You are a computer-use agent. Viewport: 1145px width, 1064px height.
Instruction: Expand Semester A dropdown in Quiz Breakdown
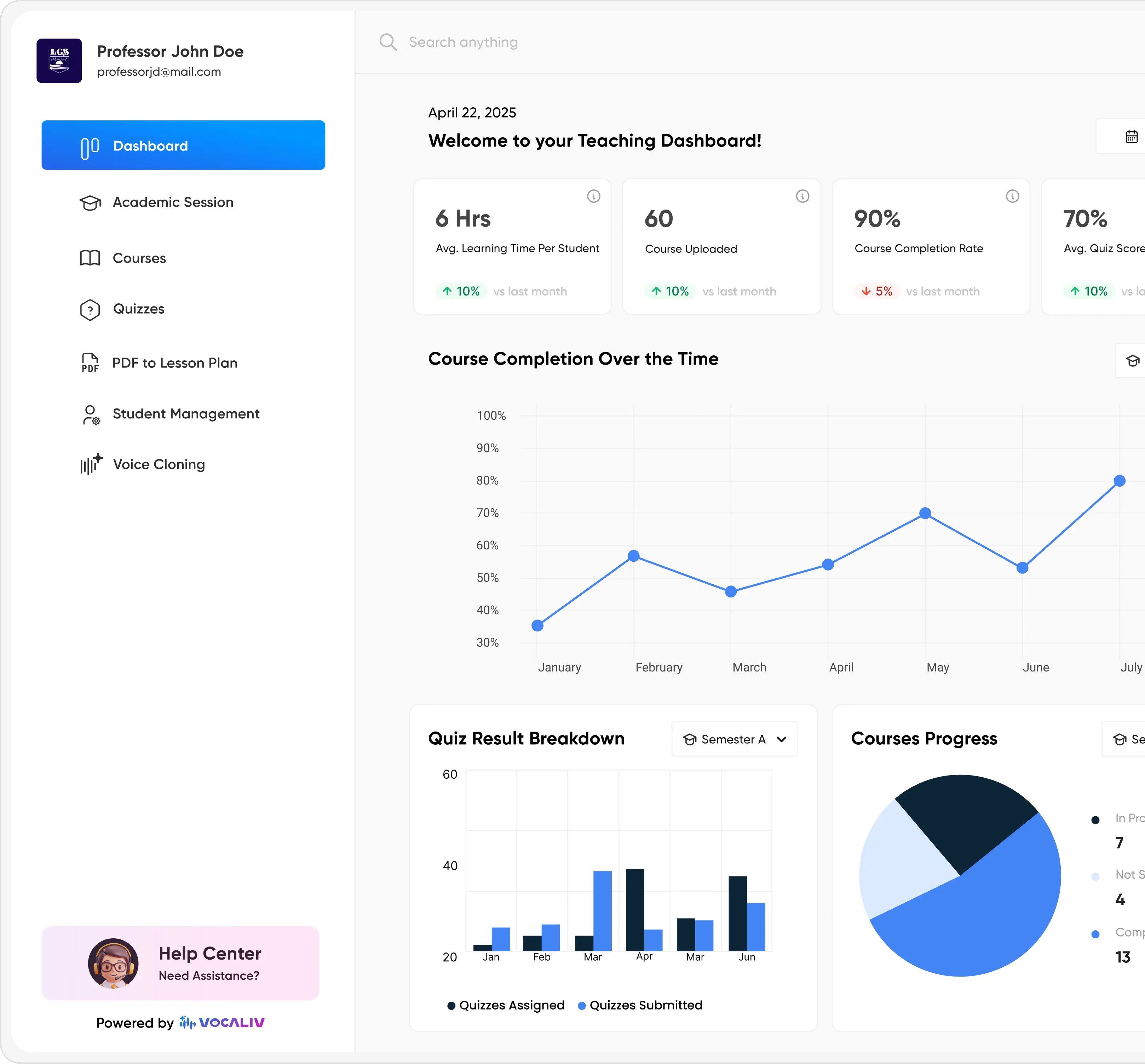click(x=734, y=739)
